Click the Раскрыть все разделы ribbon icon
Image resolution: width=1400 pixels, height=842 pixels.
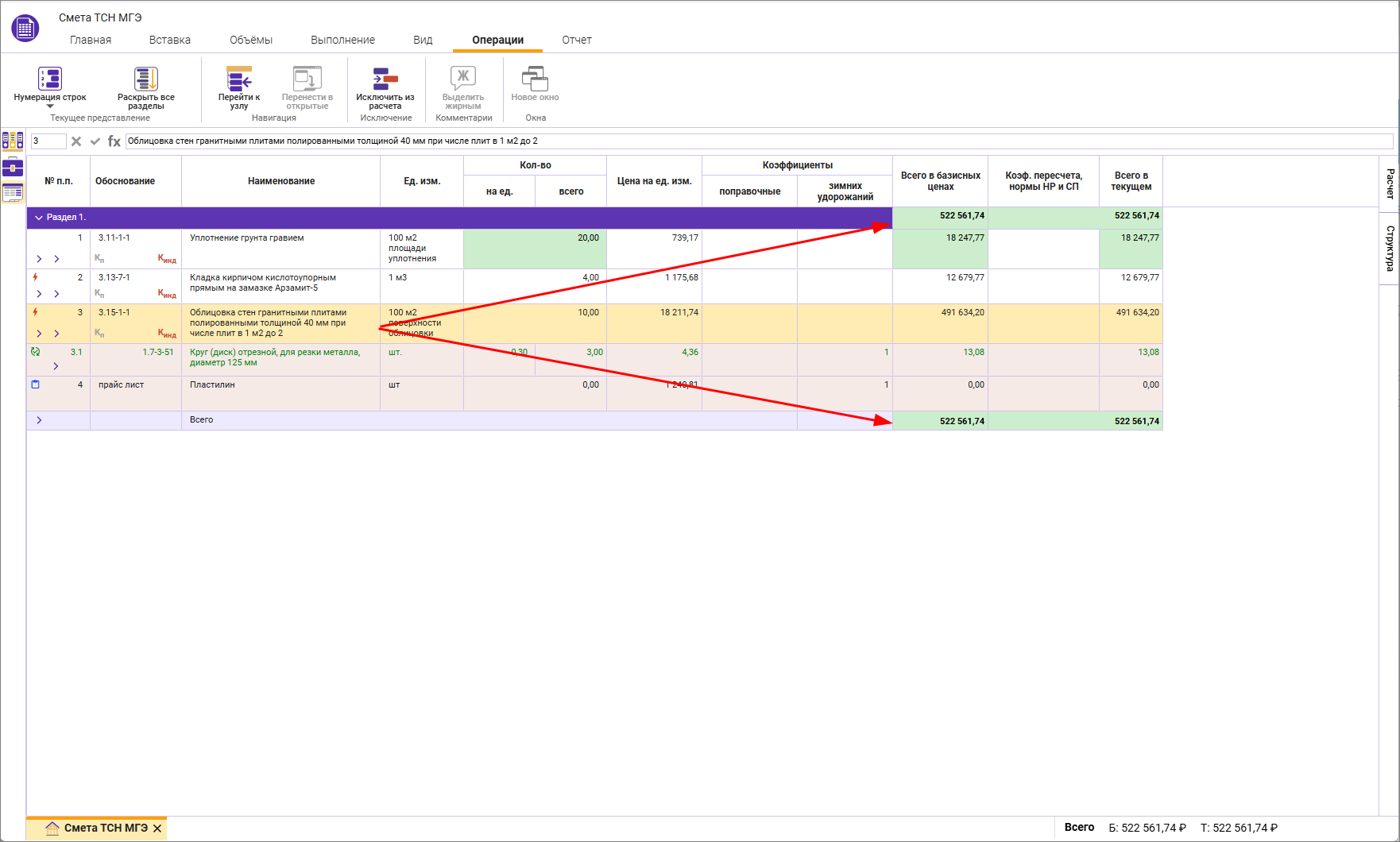[x=146, y=79]
